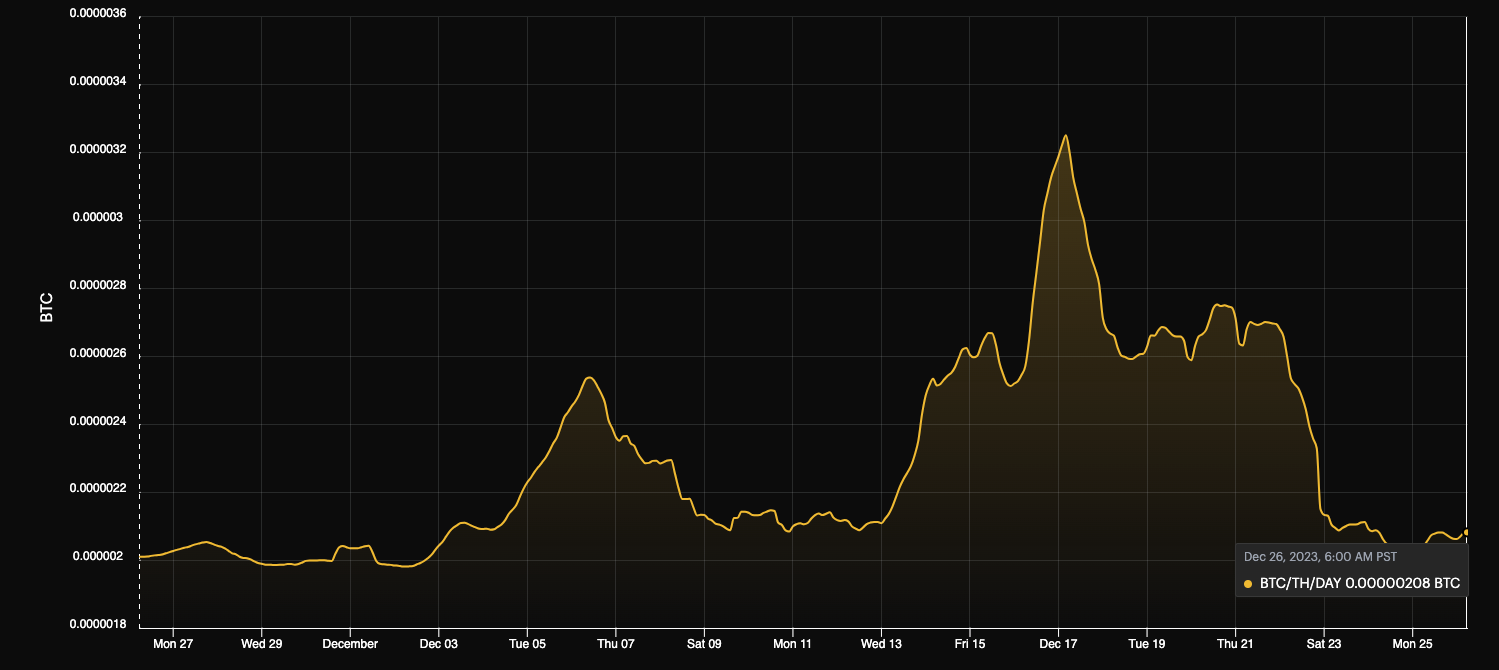Viewport: 1499px width, 670px height.
Task: Click the 0.0000024 y-axis label
Action: tap(97, 423)
